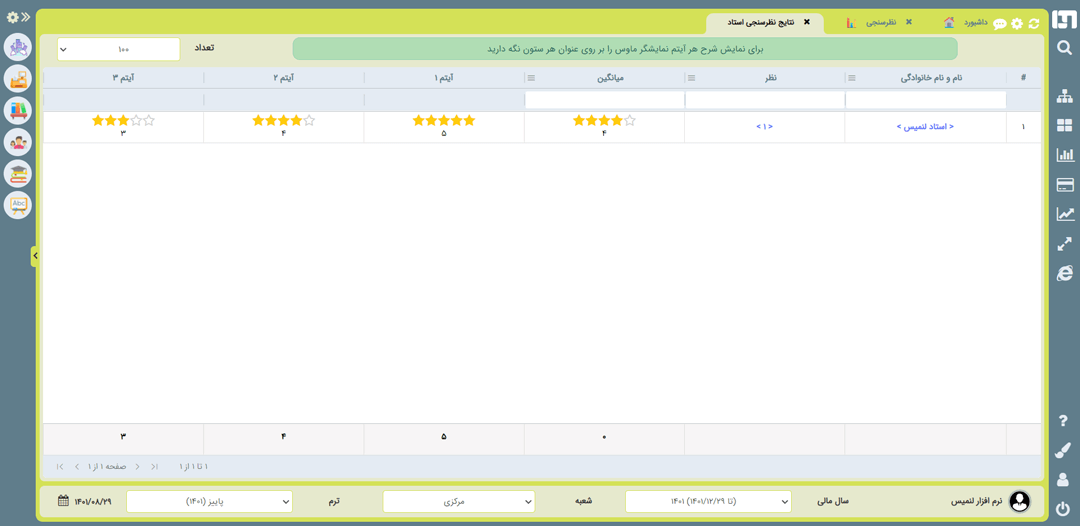Image resolution: width=1080 pixels, height=526 pixels.
Task: Open the calendar icon beside the date
Action: tap(63, 501)
